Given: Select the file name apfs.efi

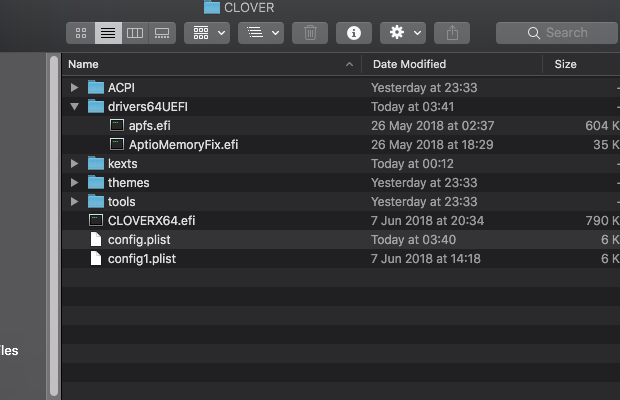Looking at the screenshot, I should [x=149, y=126].
